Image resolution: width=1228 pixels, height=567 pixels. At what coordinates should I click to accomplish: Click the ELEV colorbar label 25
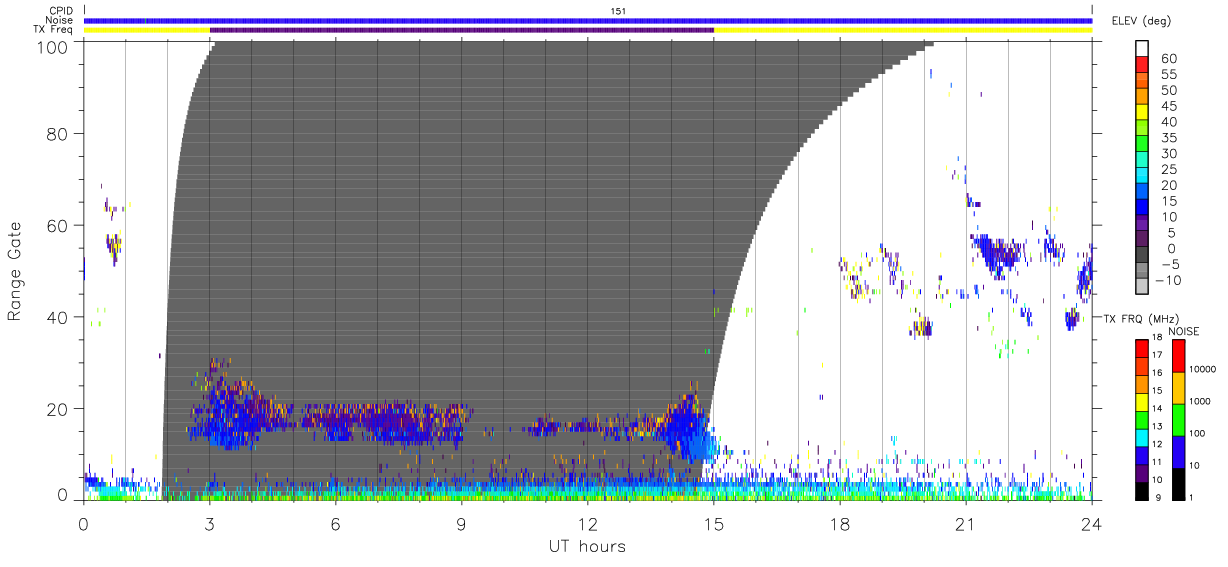[x=1168, y=170]
